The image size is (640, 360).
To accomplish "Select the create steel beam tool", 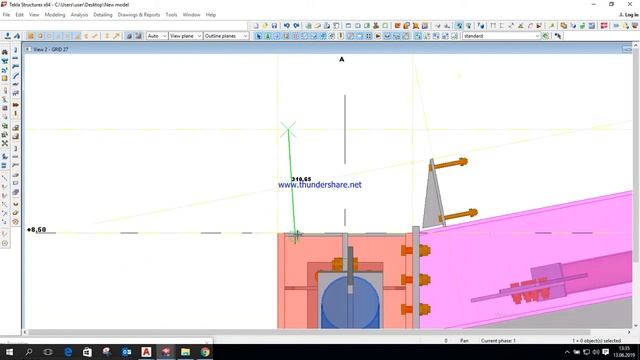I will point(16,58).
